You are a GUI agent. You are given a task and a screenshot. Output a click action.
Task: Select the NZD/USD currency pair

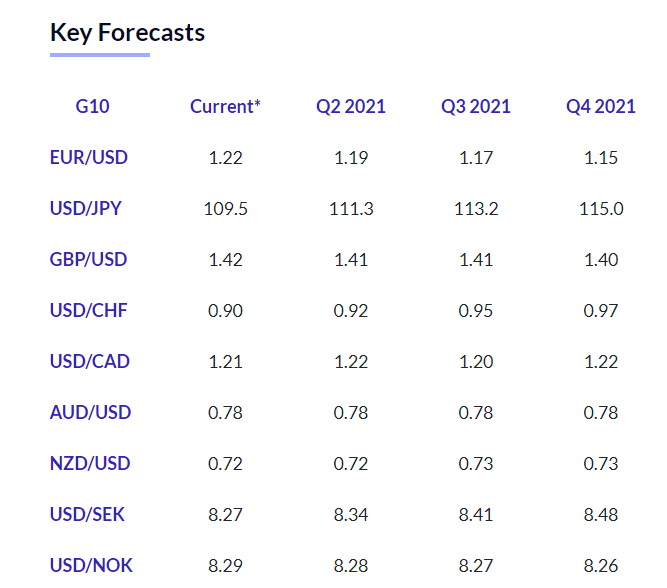[90, 464]
